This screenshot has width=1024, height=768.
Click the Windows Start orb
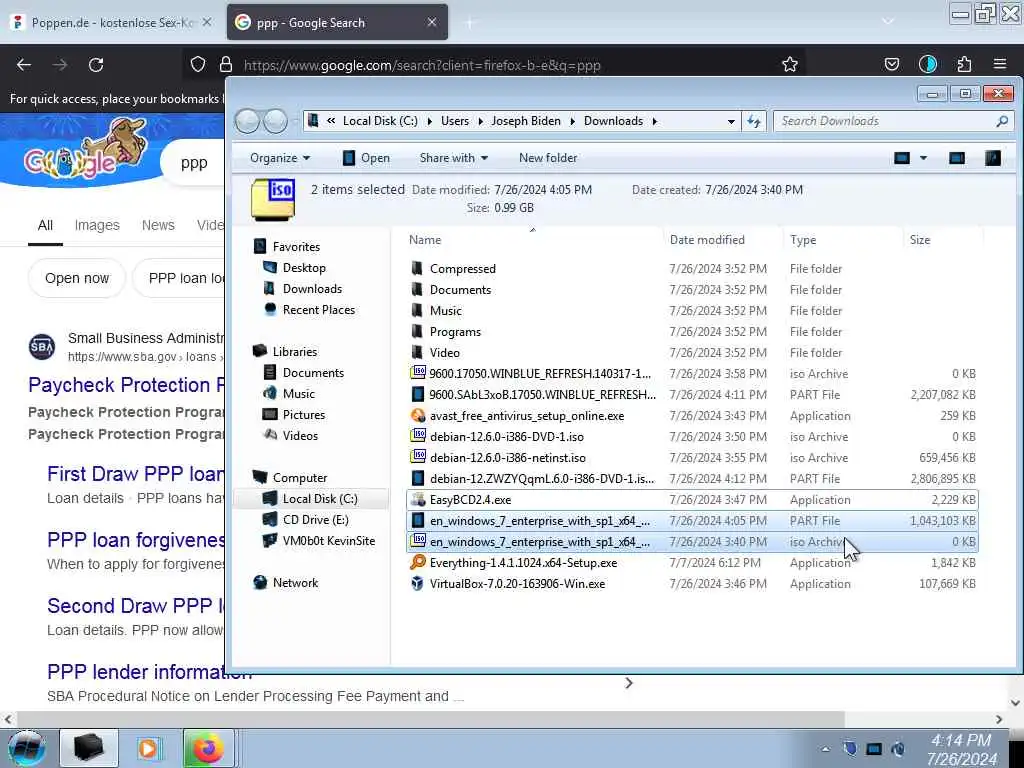pos(26,748)
